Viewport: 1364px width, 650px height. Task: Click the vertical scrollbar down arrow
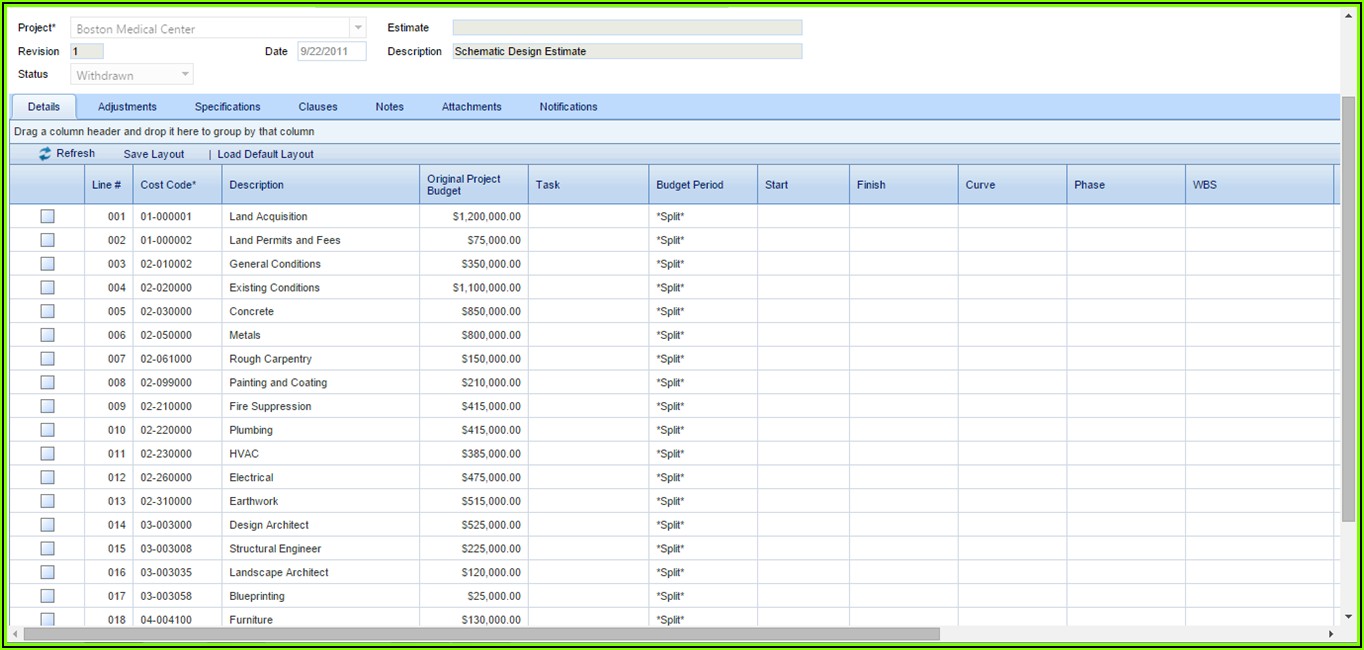[1347, 617]
